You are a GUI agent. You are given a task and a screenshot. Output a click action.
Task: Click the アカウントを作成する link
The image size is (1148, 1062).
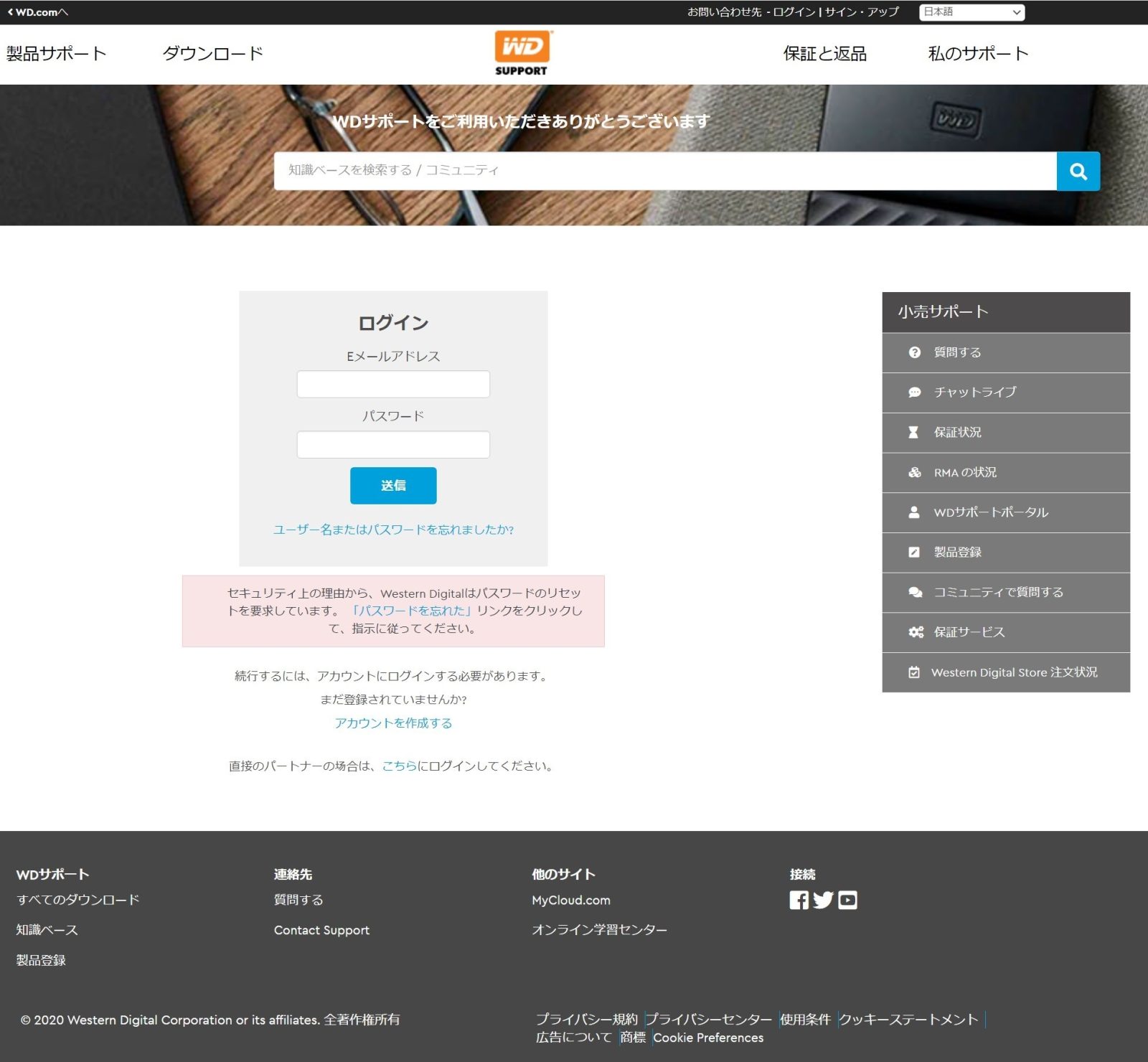coord(393,723)
